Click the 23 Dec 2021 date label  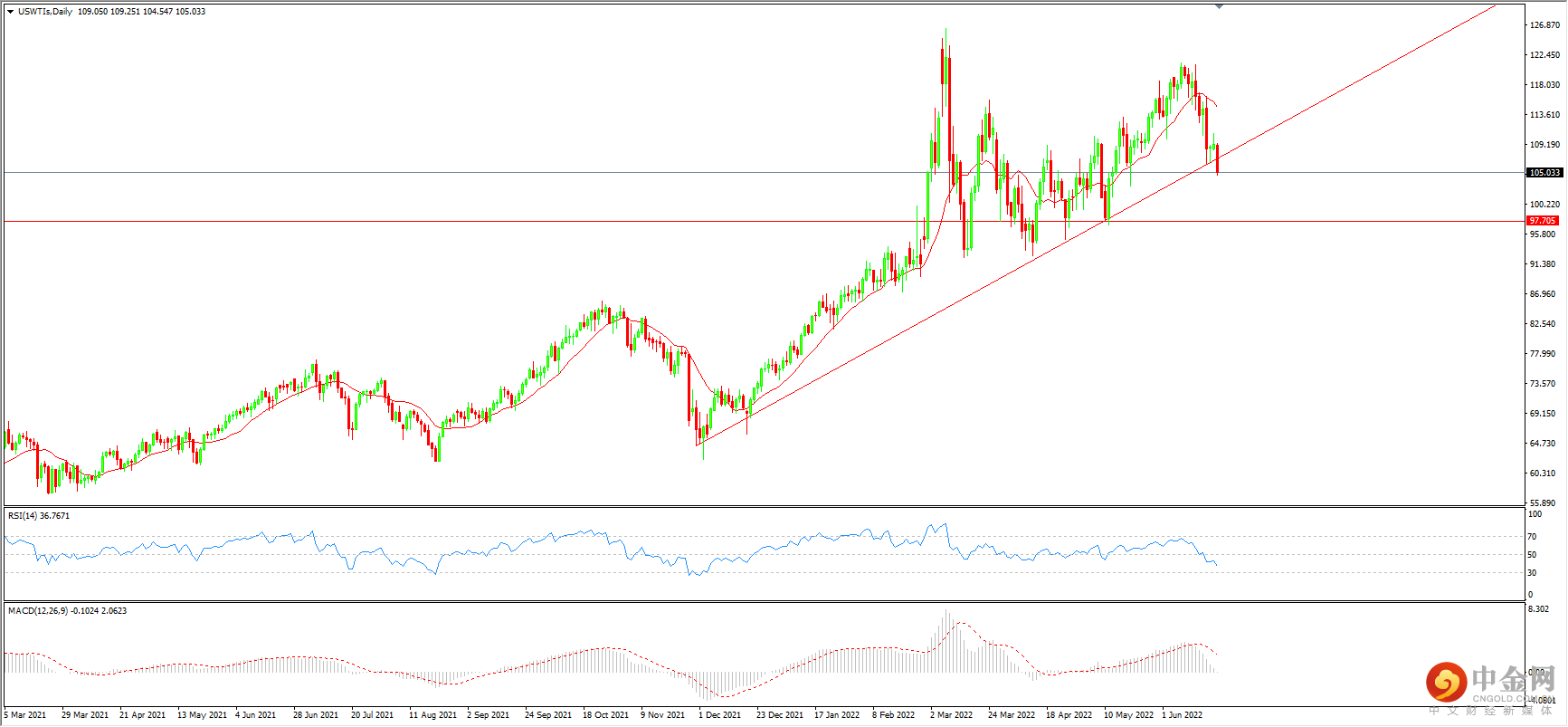coord(780,715)
